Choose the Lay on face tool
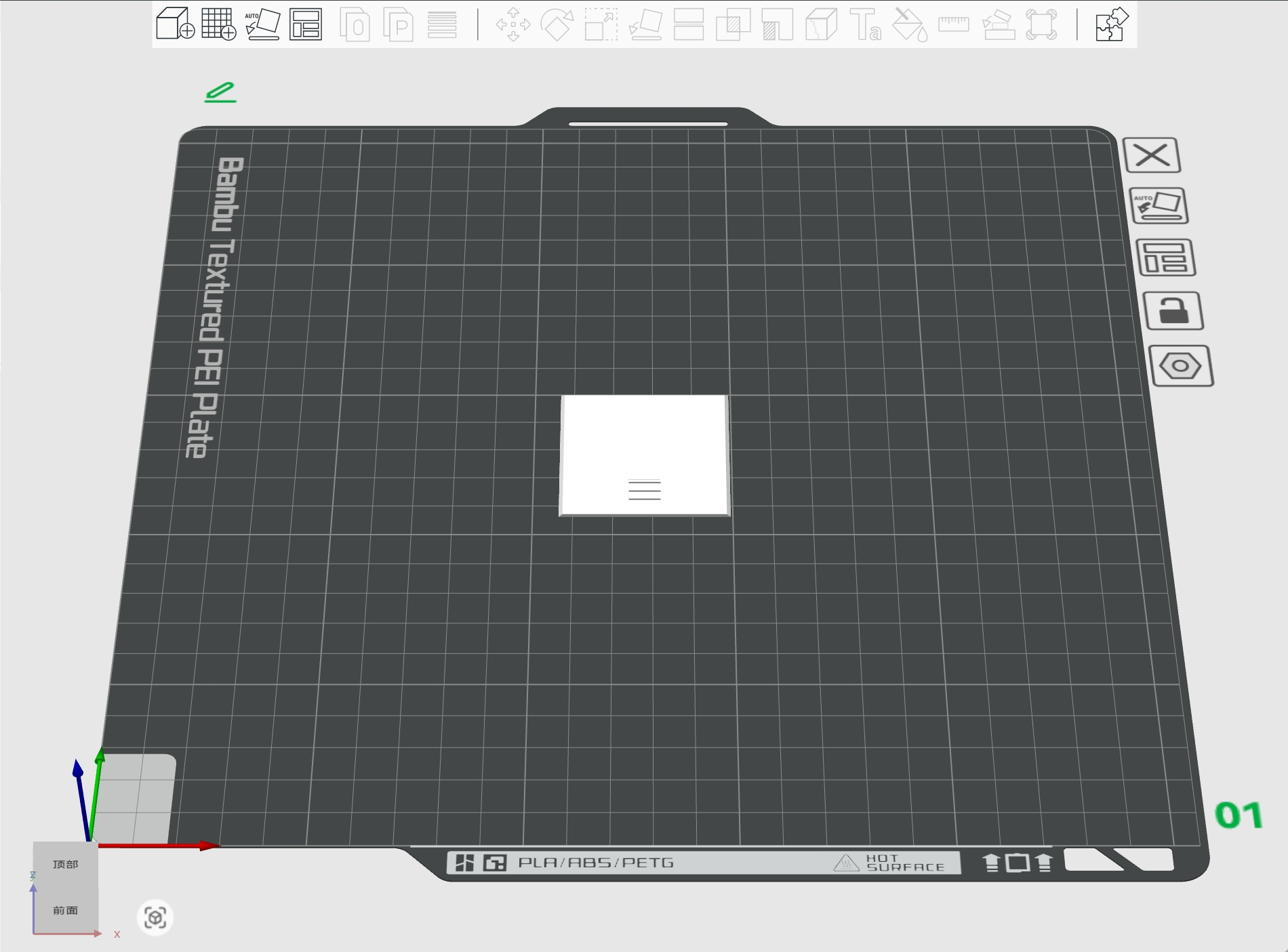Viewport: 1288px width, 952px height. pyautogui.click(x=645, y=24)
